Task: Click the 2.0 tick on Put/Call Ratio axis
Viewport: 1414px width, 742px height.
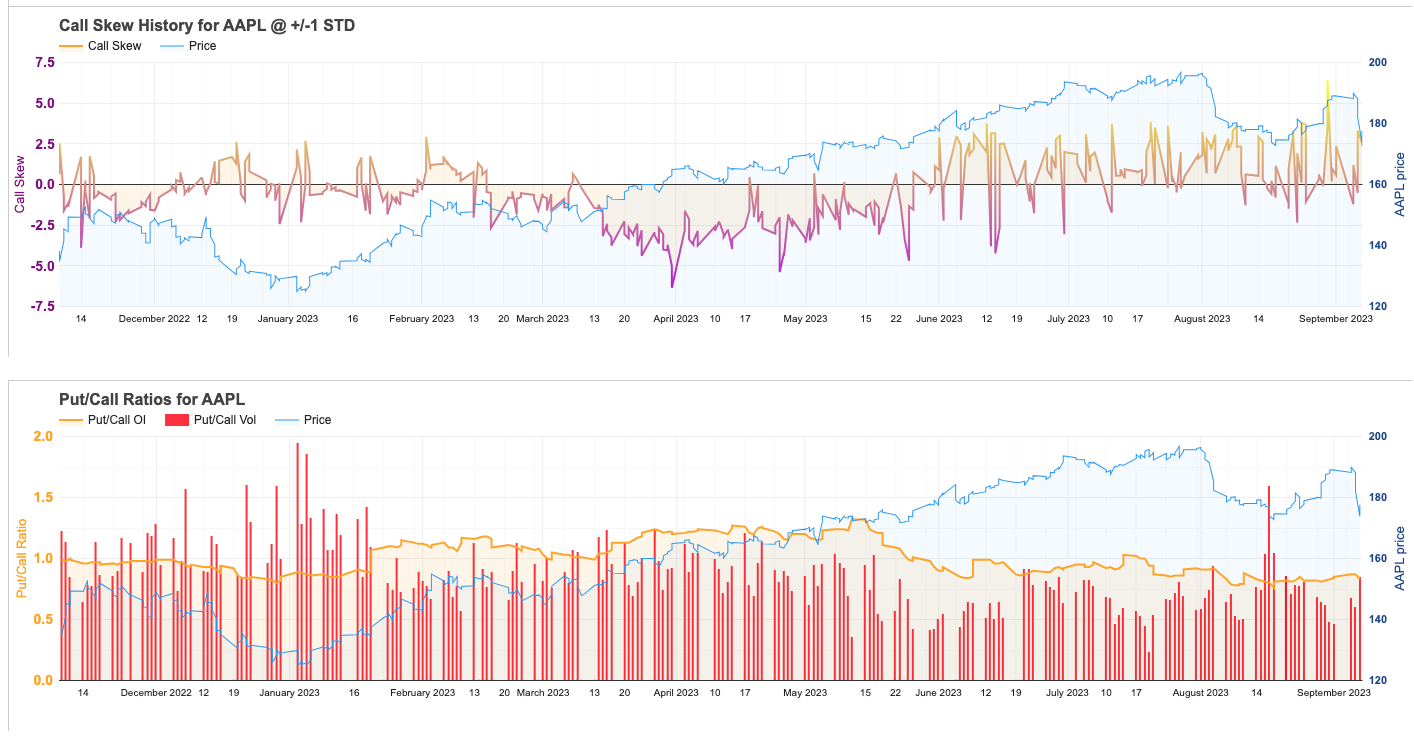Action: [44, 436]
